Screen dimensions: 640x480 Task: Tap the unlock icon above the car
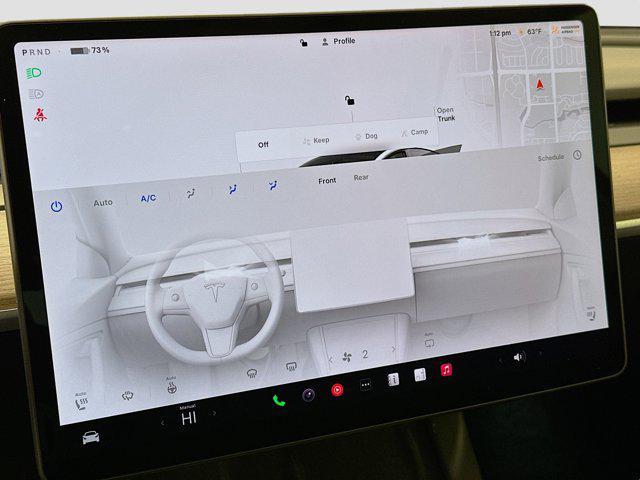[349, 100]
